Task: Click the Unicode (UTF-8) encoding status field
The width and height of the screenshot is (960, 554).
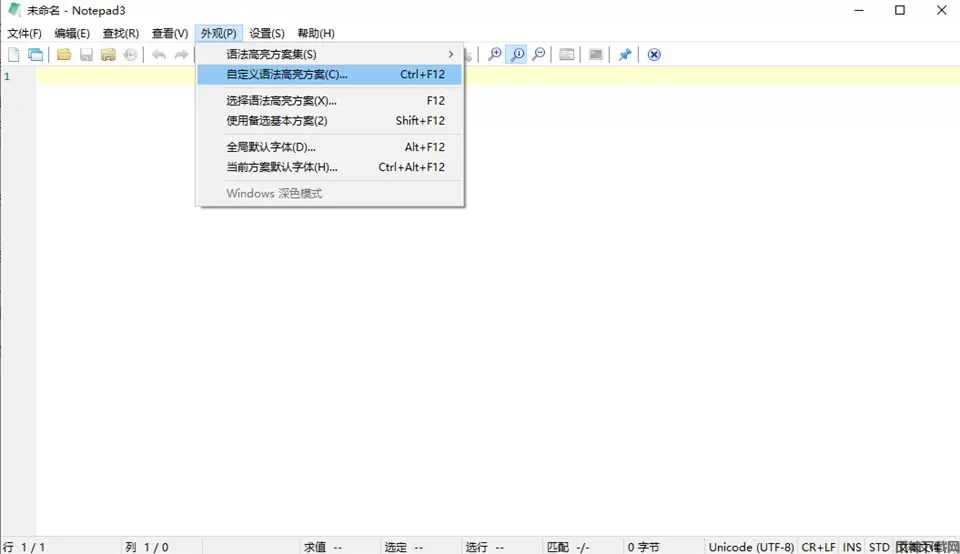Action: click(x=751, y=547)
